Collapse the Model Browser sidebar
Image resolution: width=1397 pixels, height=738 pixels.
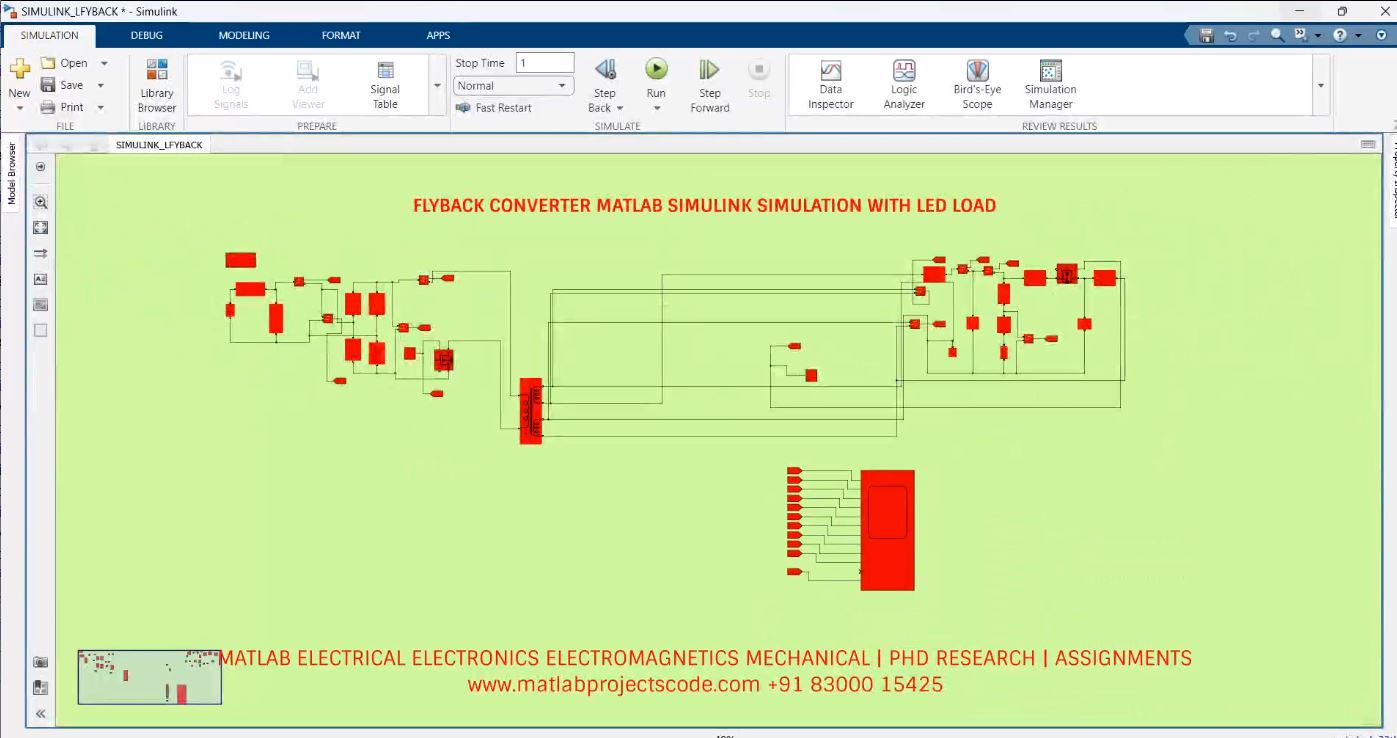click(x=40, y=713)
